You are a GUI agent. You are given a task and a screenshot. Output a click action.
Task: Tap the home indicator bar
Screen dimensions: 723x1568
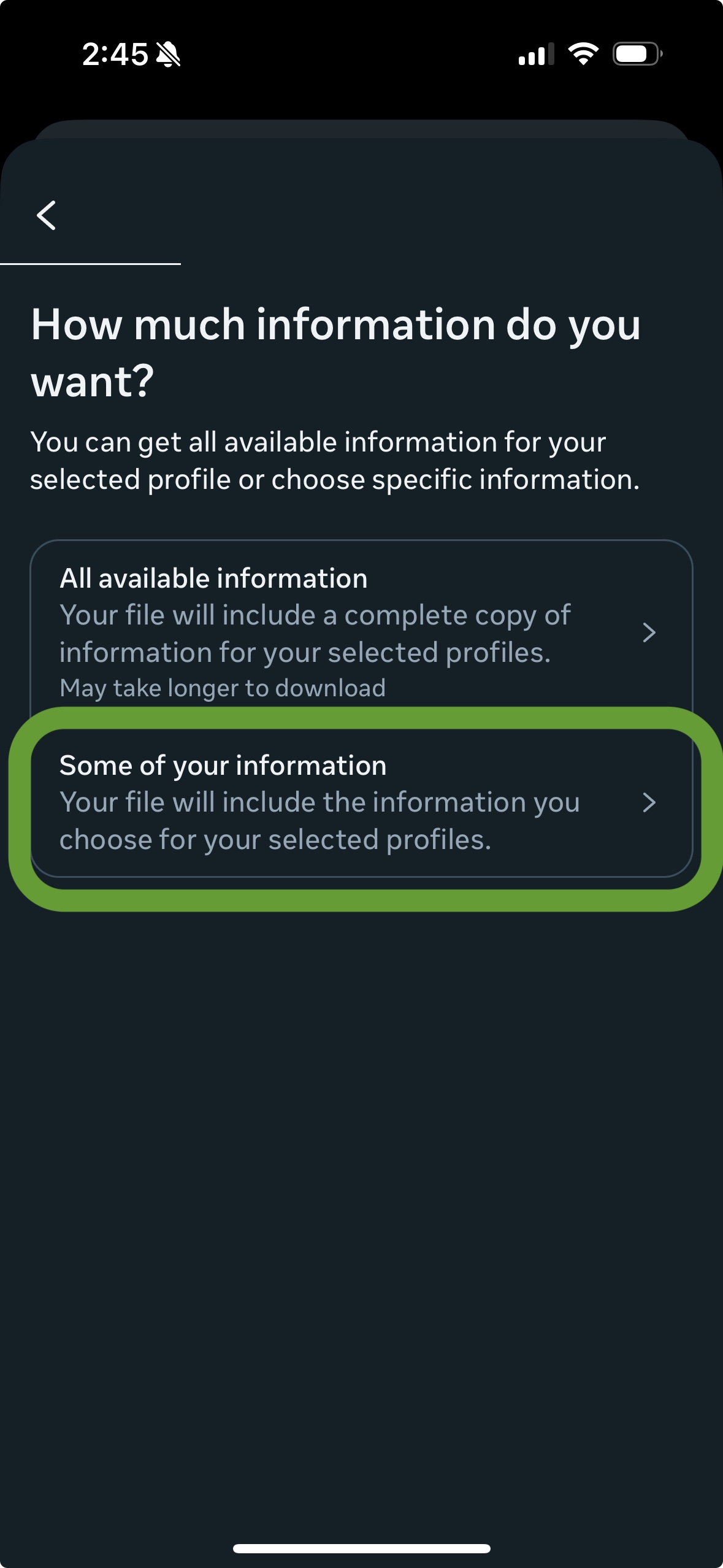[x=361, y=1548]
